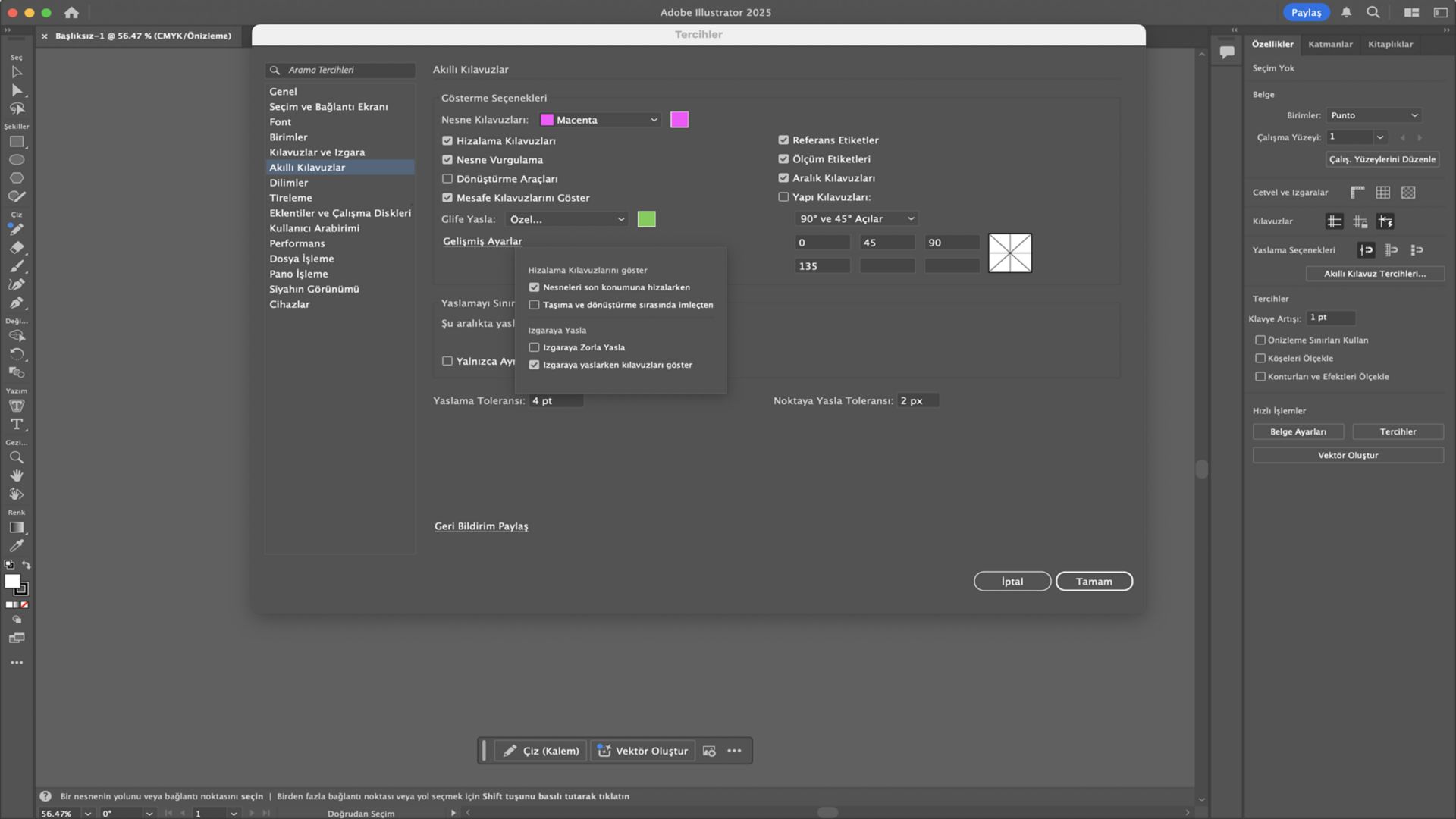Click the green Glife Yasla color swatch
The image size is (1456, 819).
click(646, 219)
